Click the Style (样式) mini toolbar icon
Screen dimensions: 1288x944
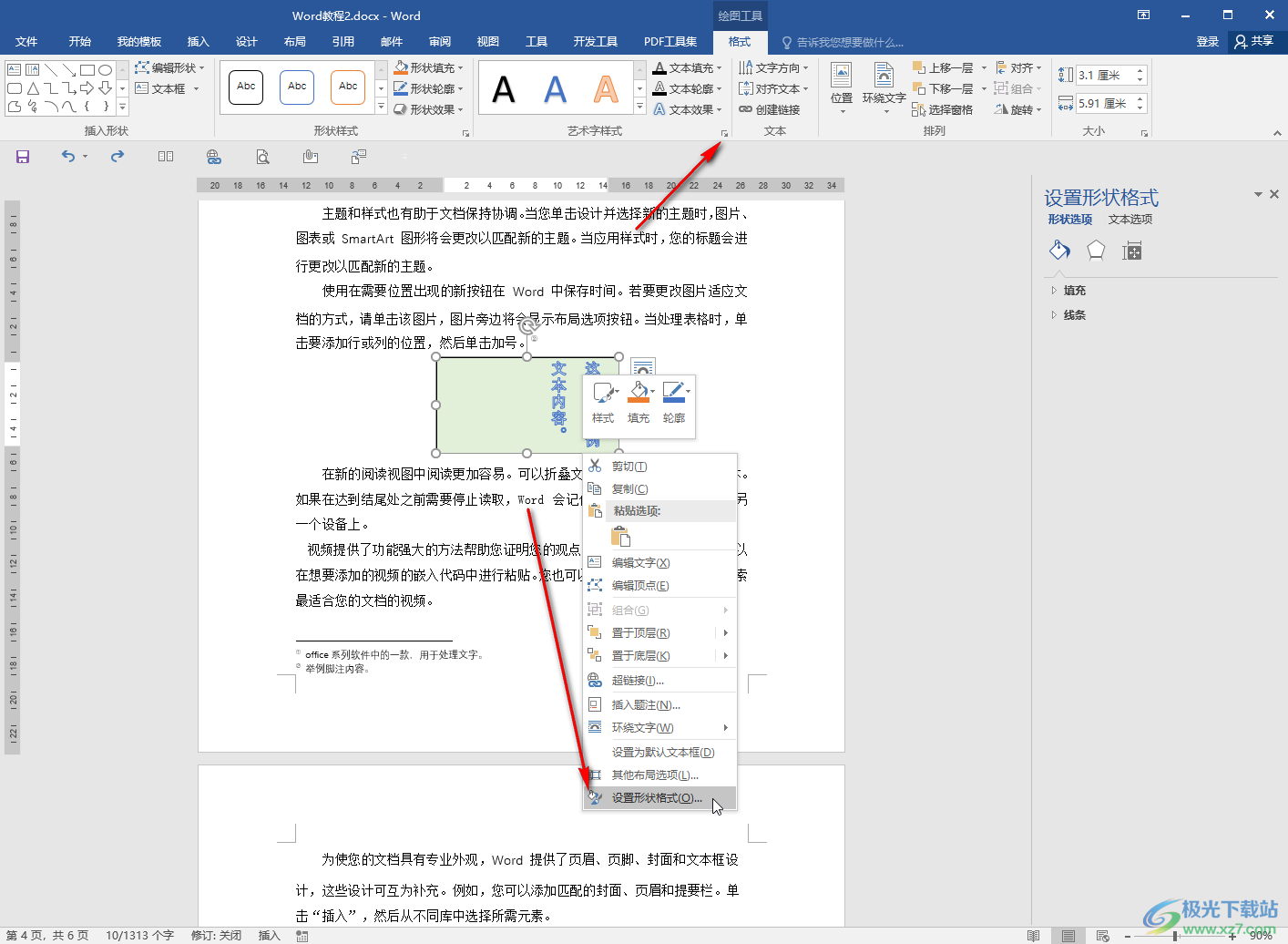click(x=603, y=403)
